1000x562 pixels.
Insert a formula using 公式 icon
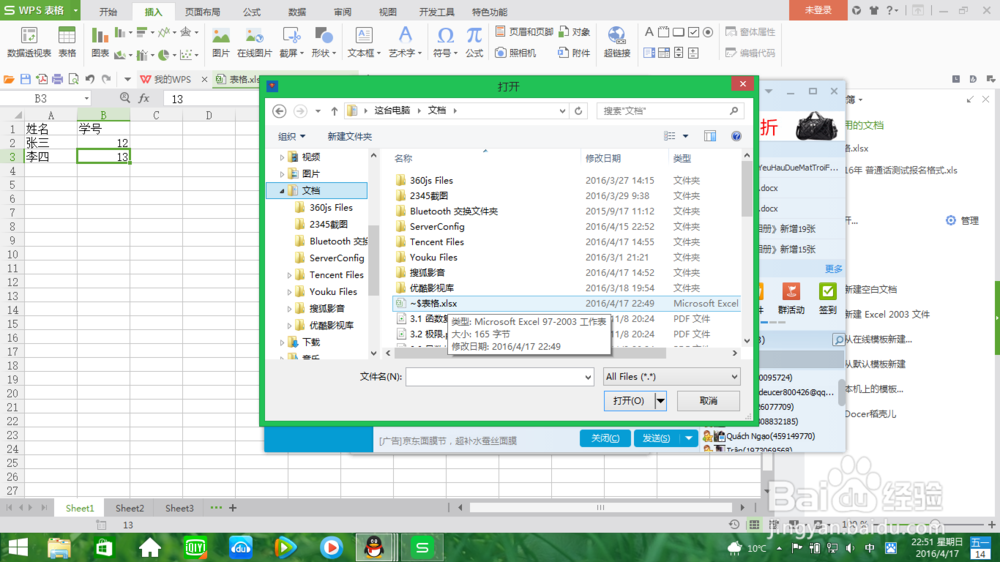pyautogui.click(x=474, y=42)
